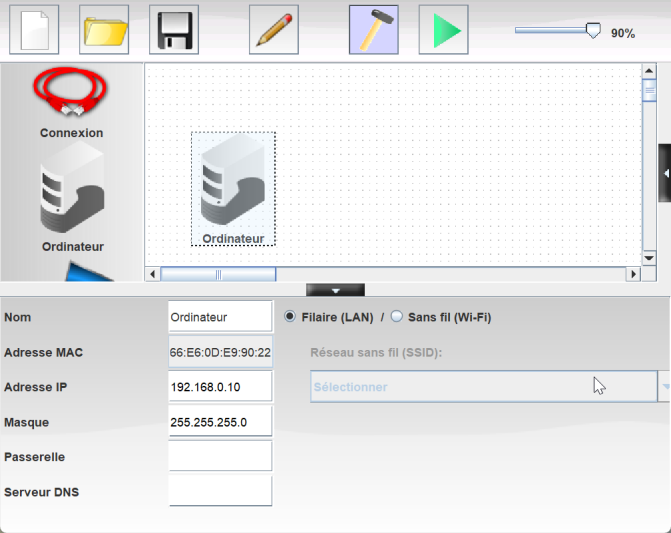The height and width of the screenshot is (533, 671).
Task: Switch to documentation mode with the pencil icon
Action: tap(274, 30)
